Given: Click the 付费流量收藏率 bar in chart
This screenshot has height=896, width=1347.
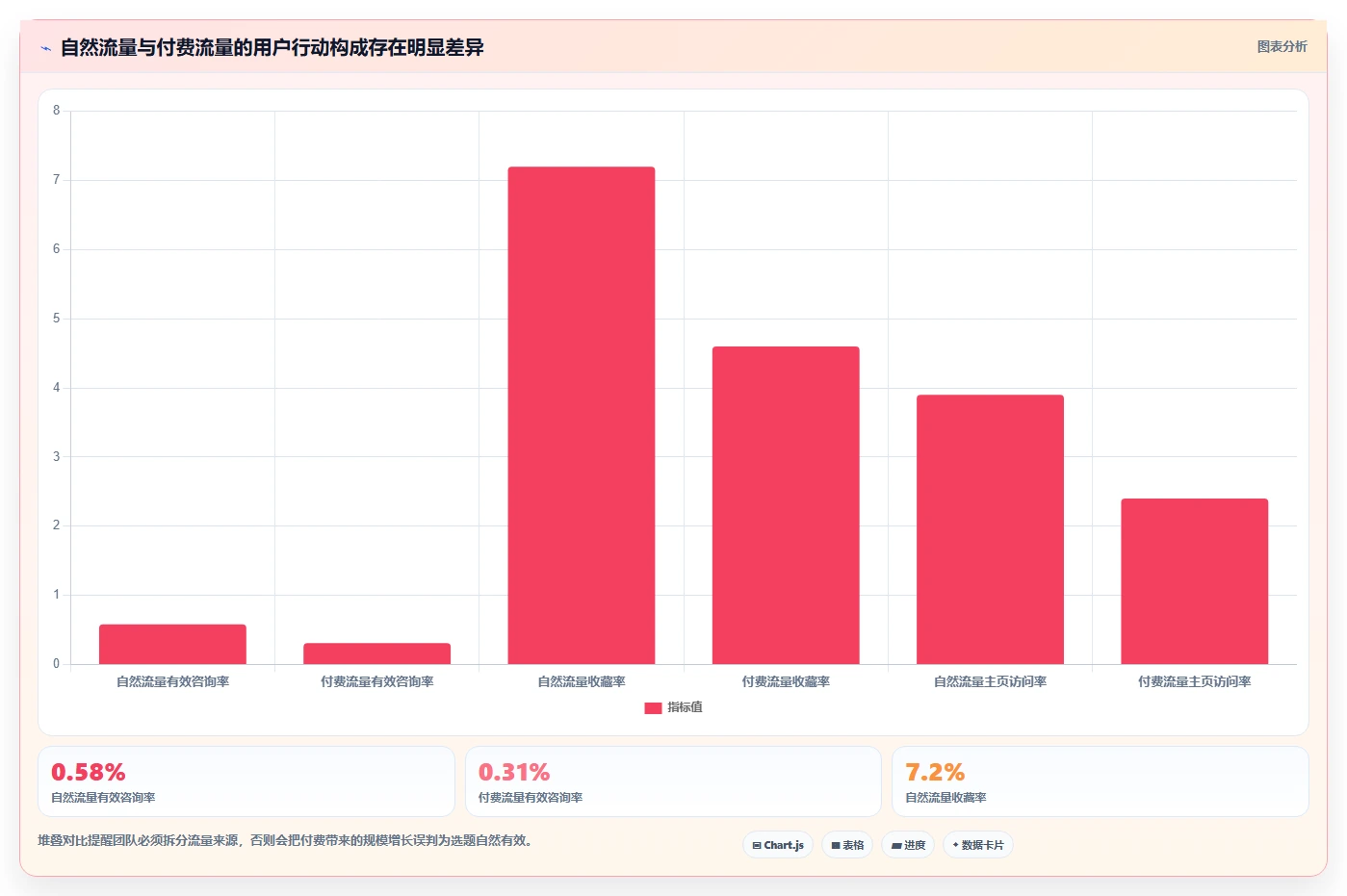Looking at the screenshot, I should point(786,505).
